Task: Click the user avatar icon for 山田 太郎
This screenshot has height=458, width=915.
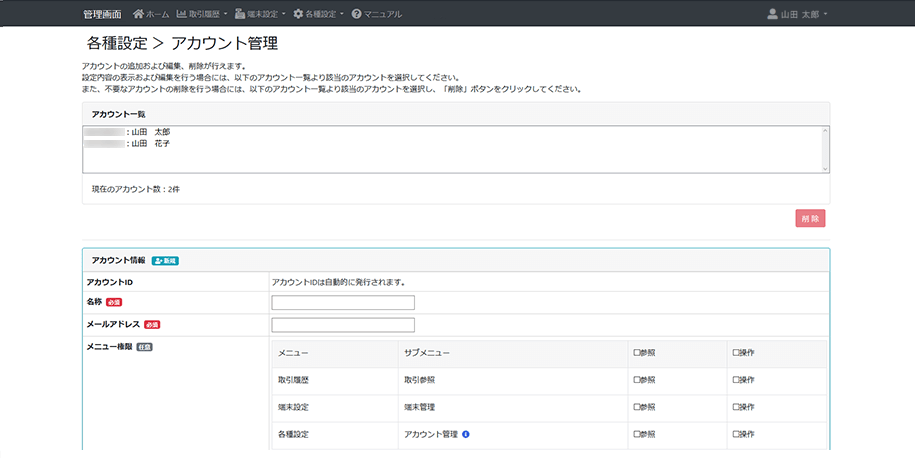Action: (x=773, y=13)
